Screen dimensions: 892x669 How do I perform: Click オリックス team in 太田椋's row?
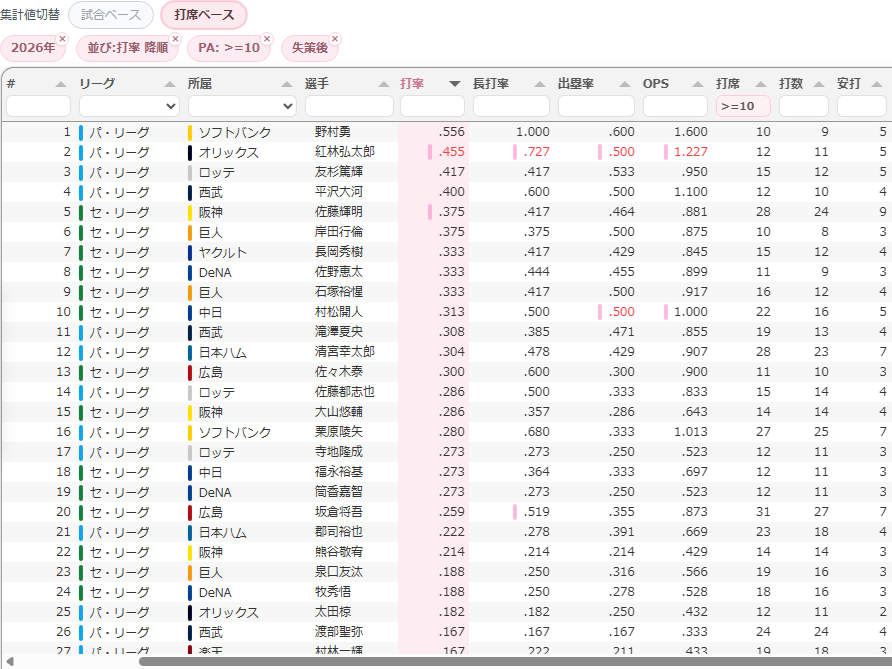pos(229,612)
